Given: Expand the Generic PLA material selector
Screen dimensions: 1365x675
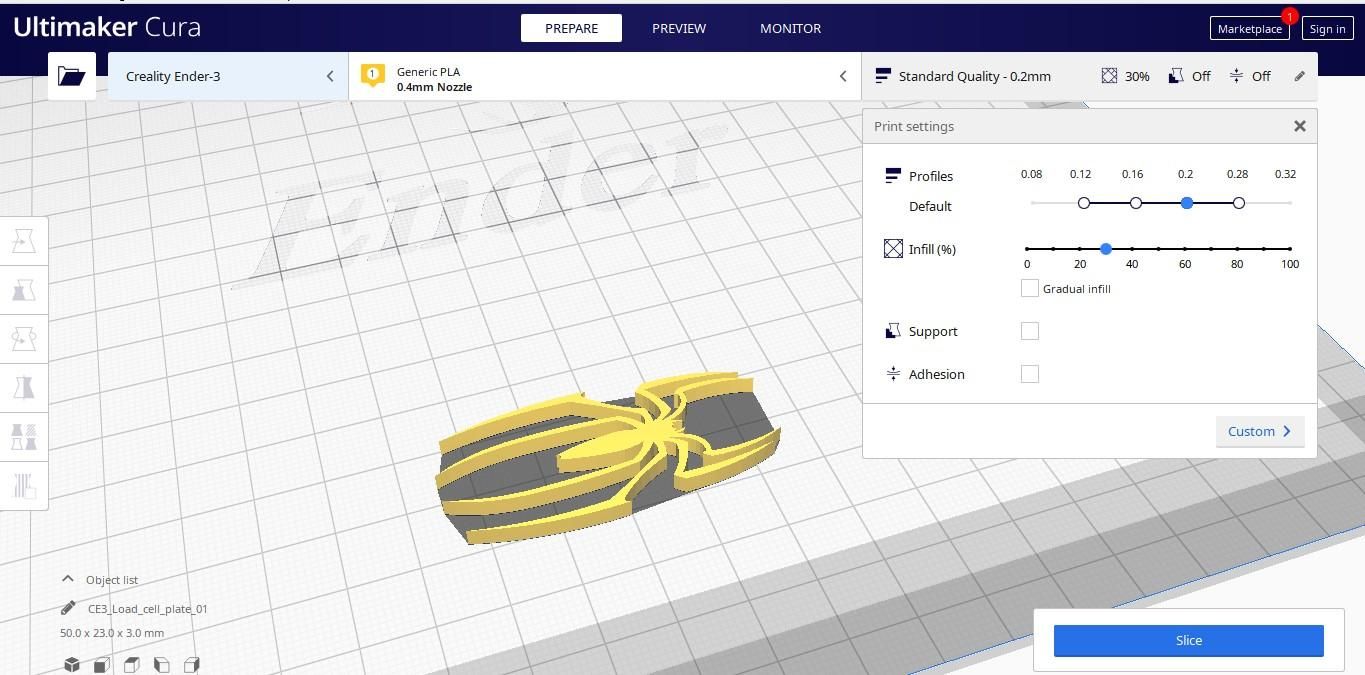Looking at the screenshot, I should point(604,76).
